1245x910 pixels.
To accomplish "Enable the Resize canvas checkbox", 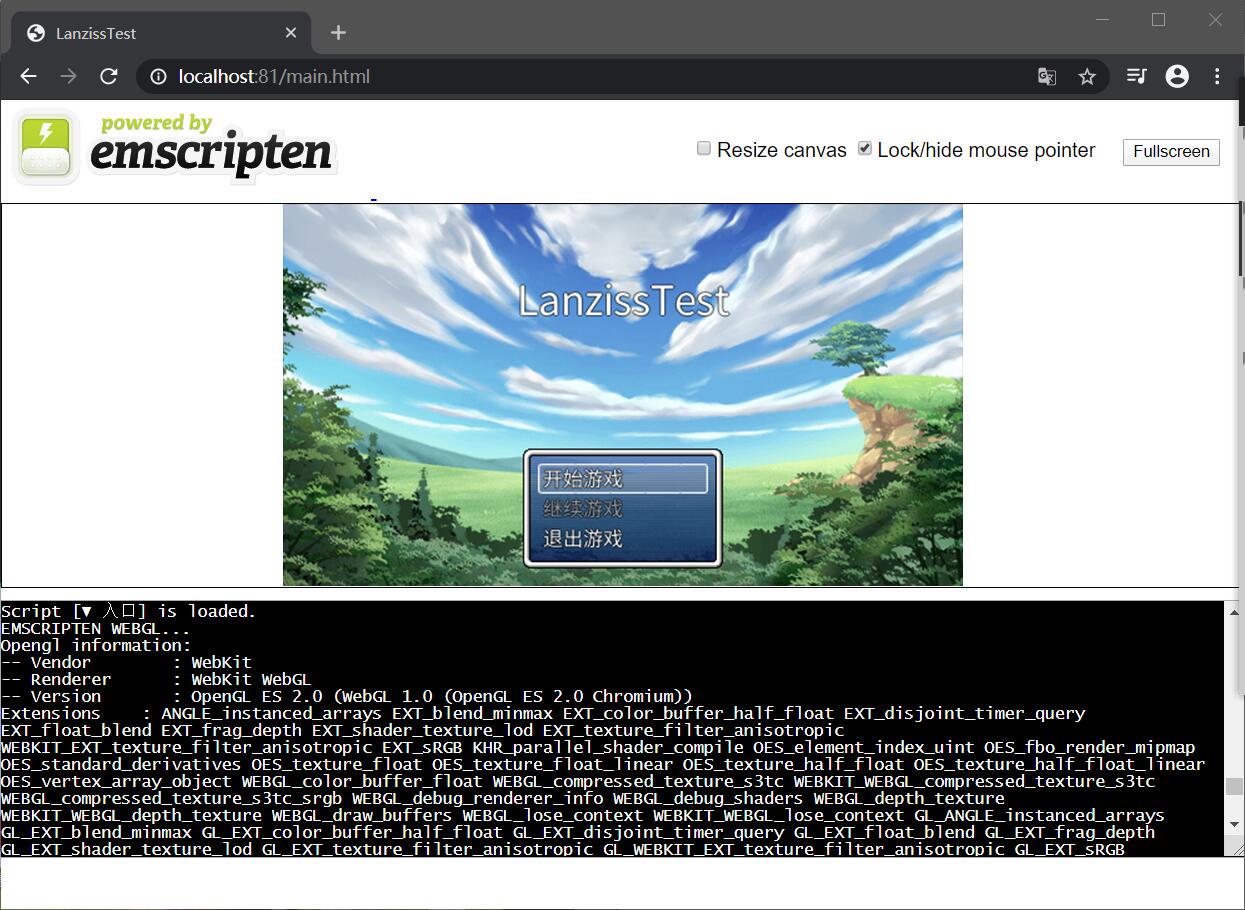I will 704,149.
